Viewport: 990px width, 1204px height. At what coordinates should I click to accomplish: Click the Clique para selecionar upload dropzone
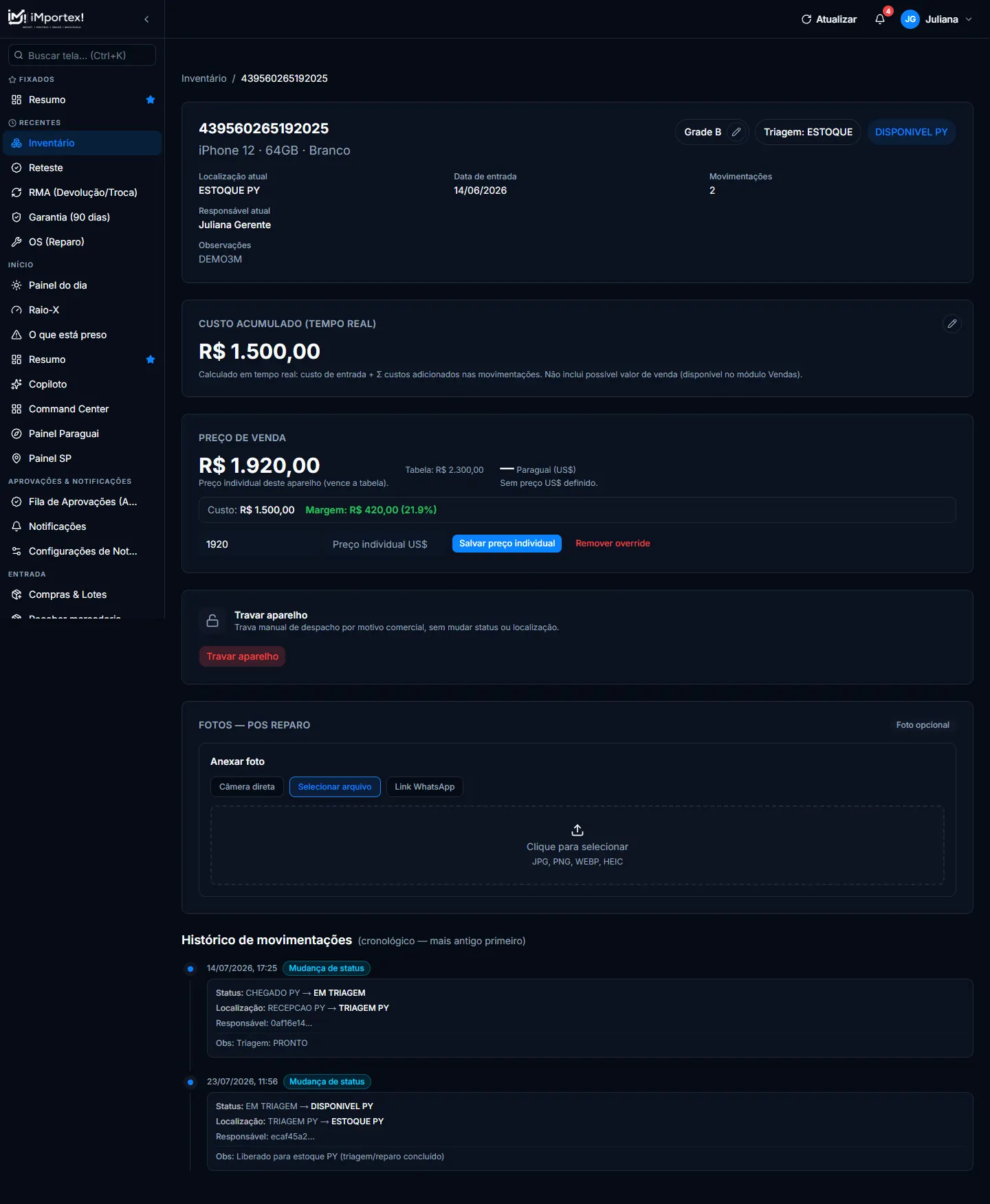(577, 845)
